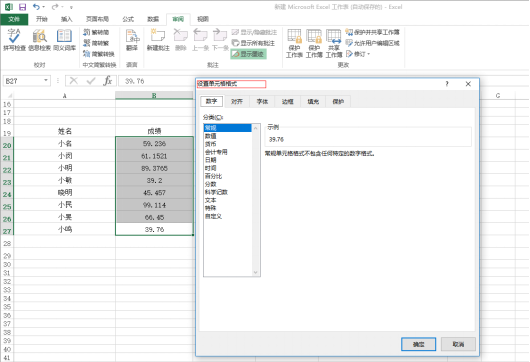The height and width of the screenshot is (362, 530).
Task: Click 共享工作簿 share workbook icon
Action: (x=334, y=43)
